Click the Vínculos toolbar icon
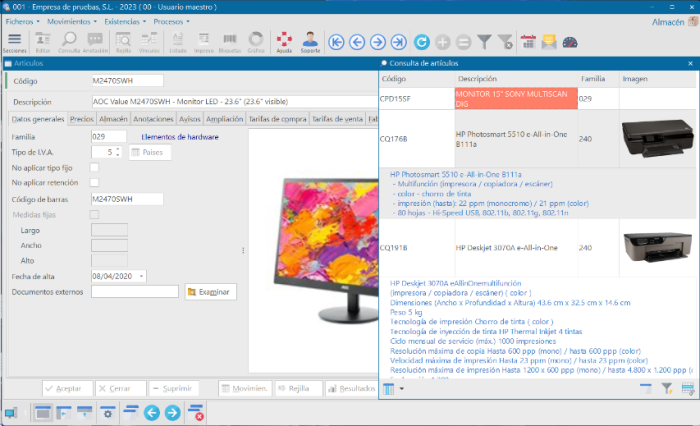The image size is (700, 426). tap(149, 42)
